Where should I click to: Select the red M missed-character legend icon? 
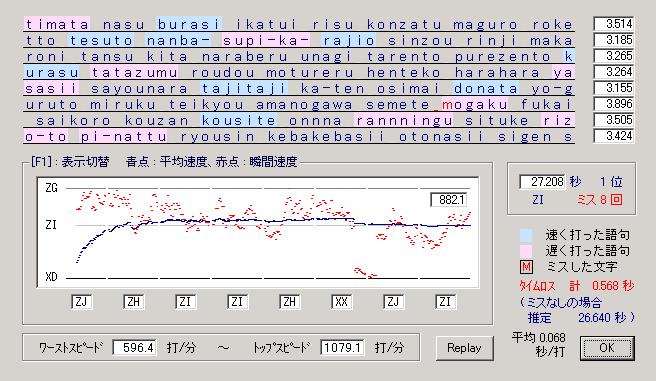click(x=526, y=267)
